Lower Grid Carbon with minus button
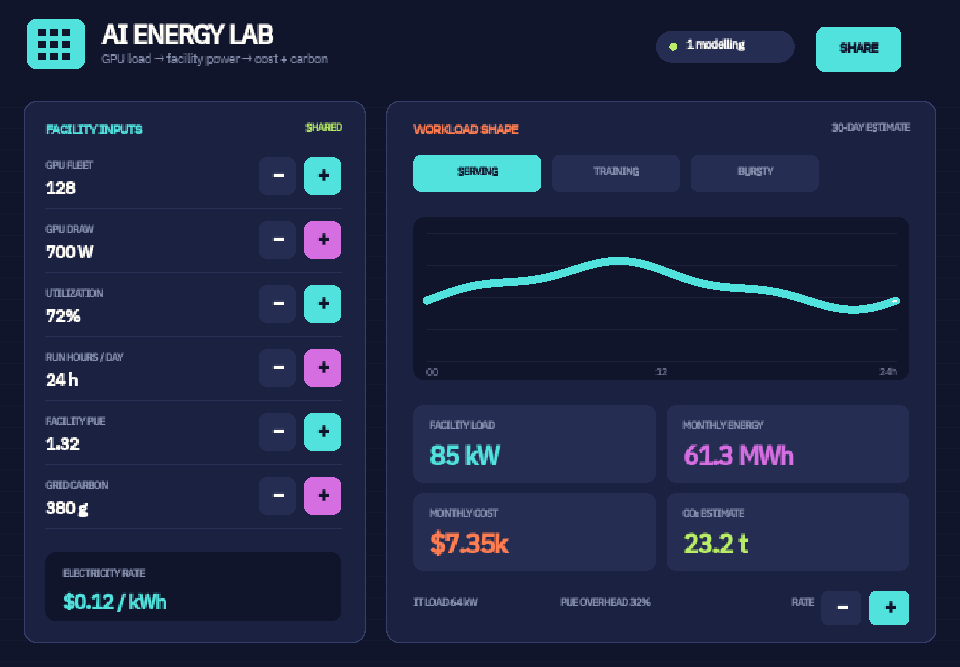The height and width of the screenshot is (667, 960). coord(277,496)
